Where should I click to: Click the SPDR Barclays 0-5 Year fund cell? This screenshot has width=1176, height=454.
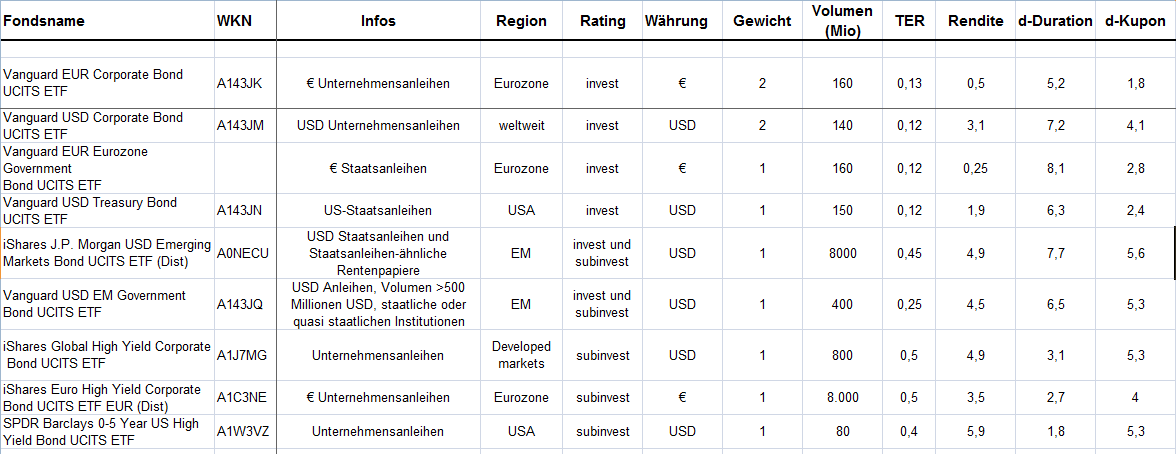click(x=101, y=432)
